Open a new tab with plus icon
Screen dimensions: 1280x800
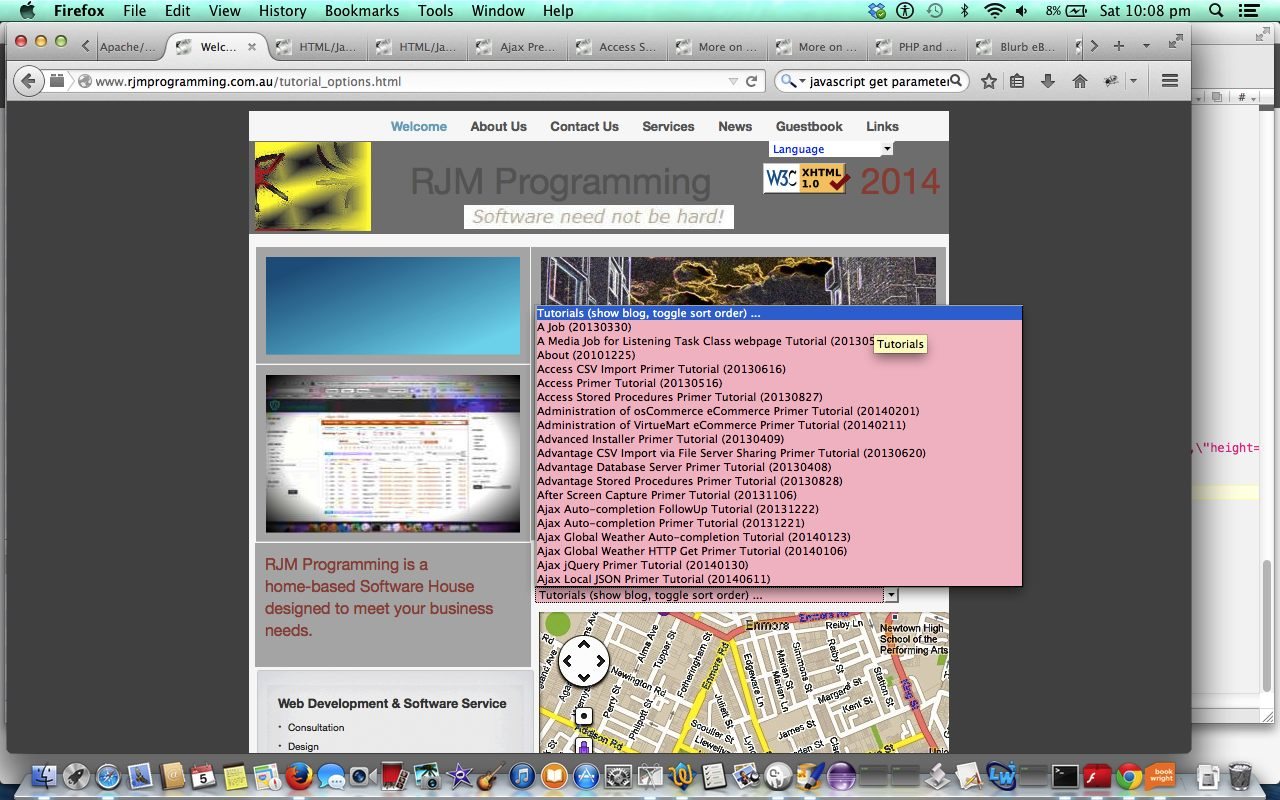1119,46
